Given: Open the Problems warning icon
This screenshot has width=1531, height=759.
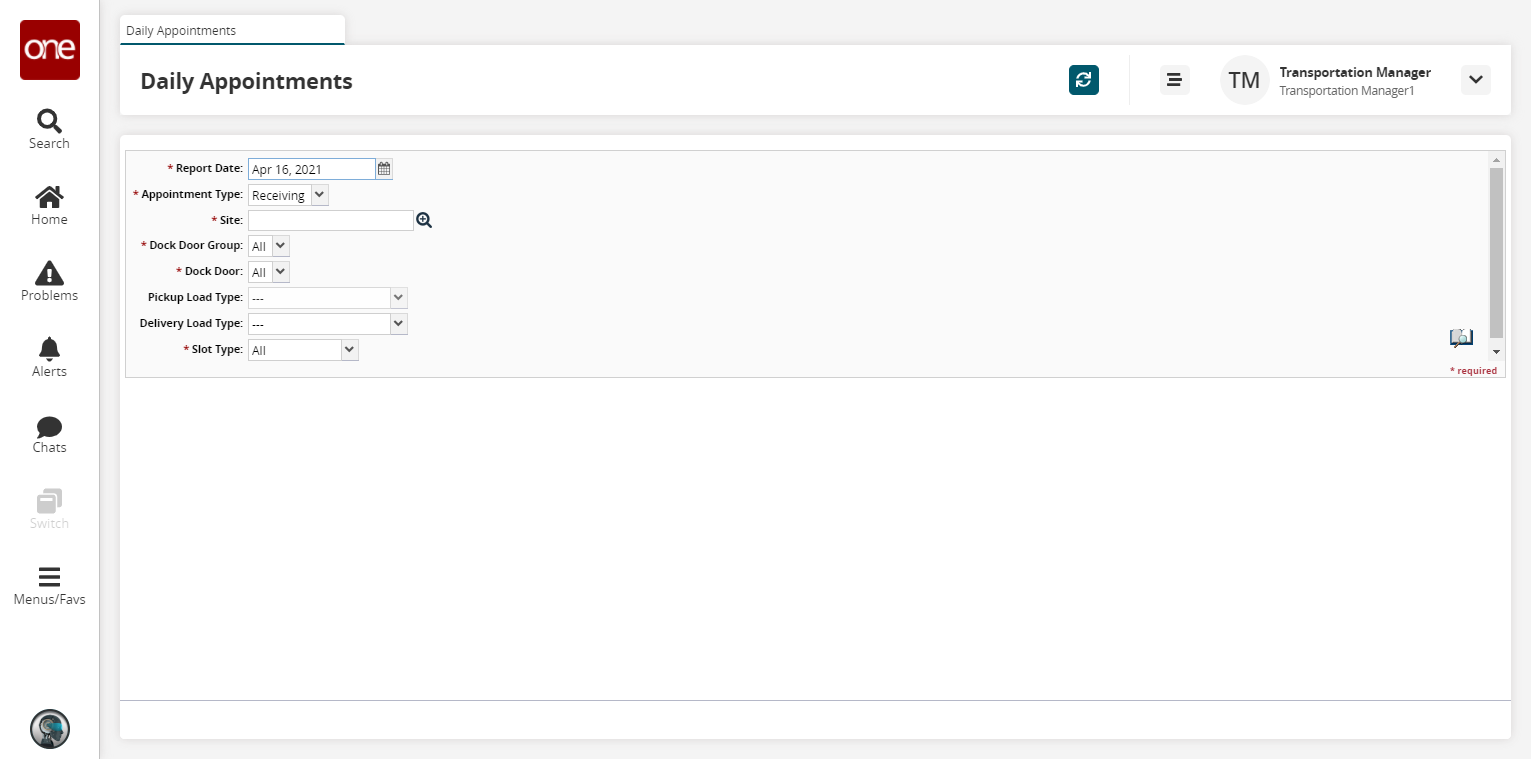Looking at the screenshot, I should click(x=49, y=281).
